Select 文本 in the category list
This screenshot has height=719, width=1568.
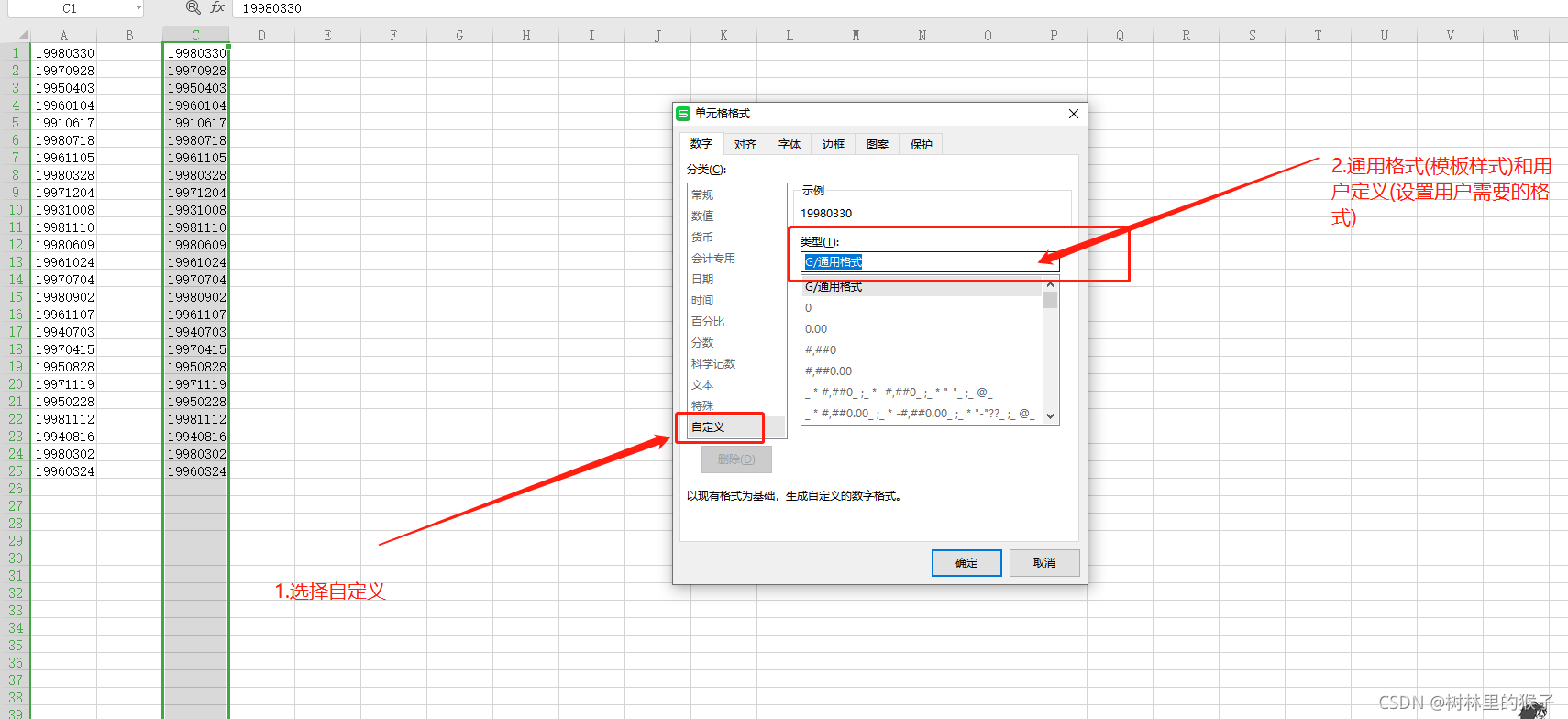point(736,384)
